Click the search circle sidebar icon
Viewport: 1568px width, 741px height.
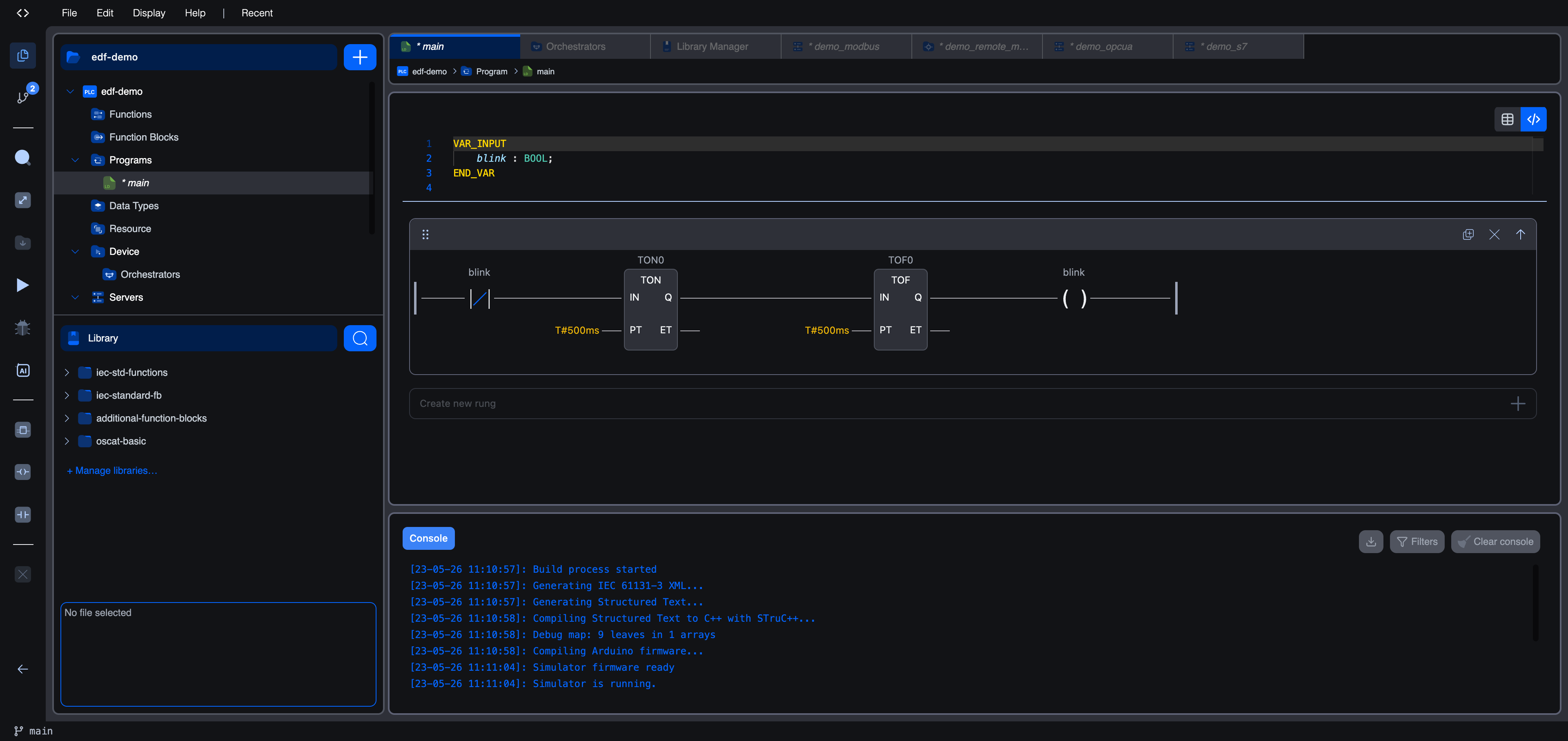(x=22, y=157)
